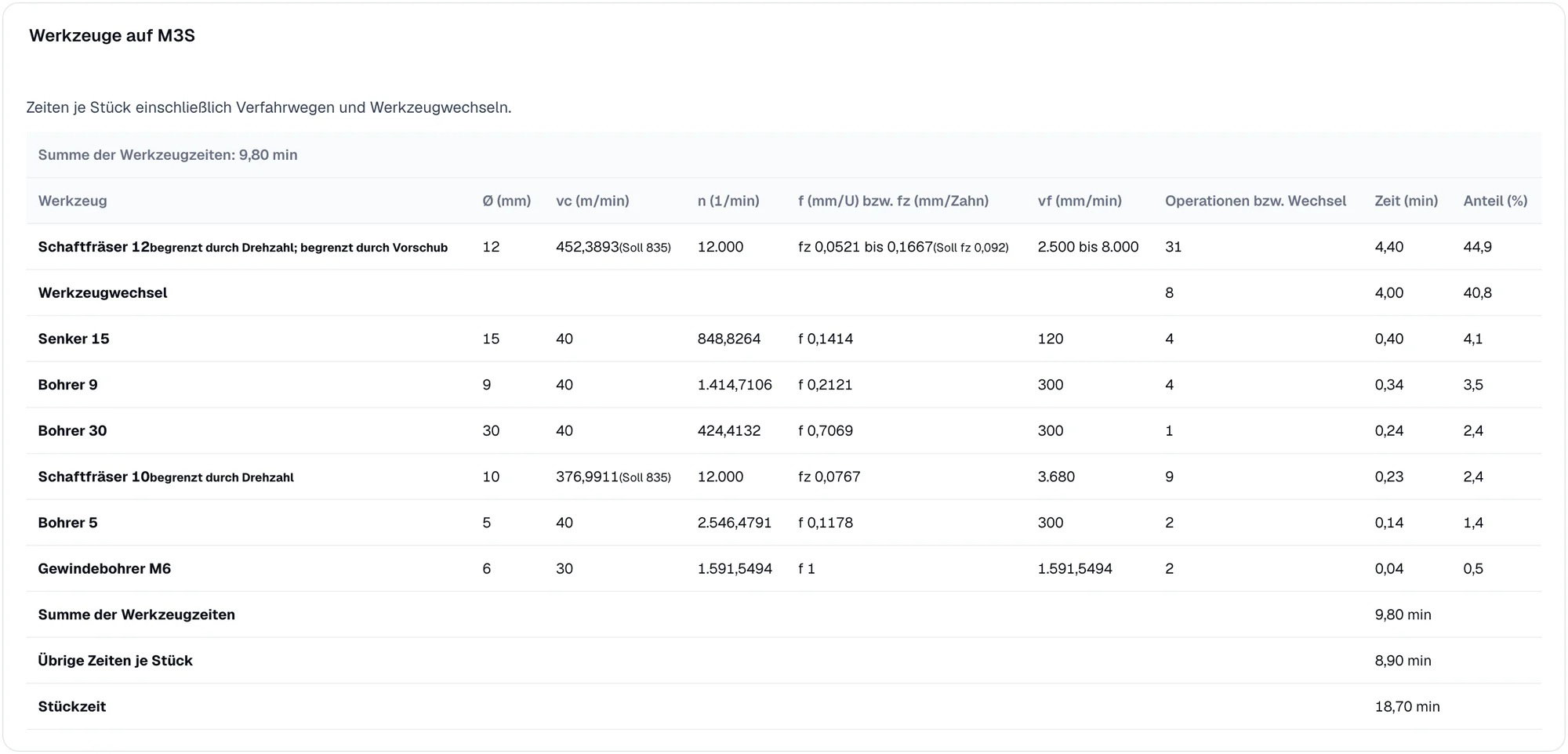Click the '18,70 min' piece time value
Image resolution: width=1568 pixels, height=754 pixels.
tap(1407, 707)
